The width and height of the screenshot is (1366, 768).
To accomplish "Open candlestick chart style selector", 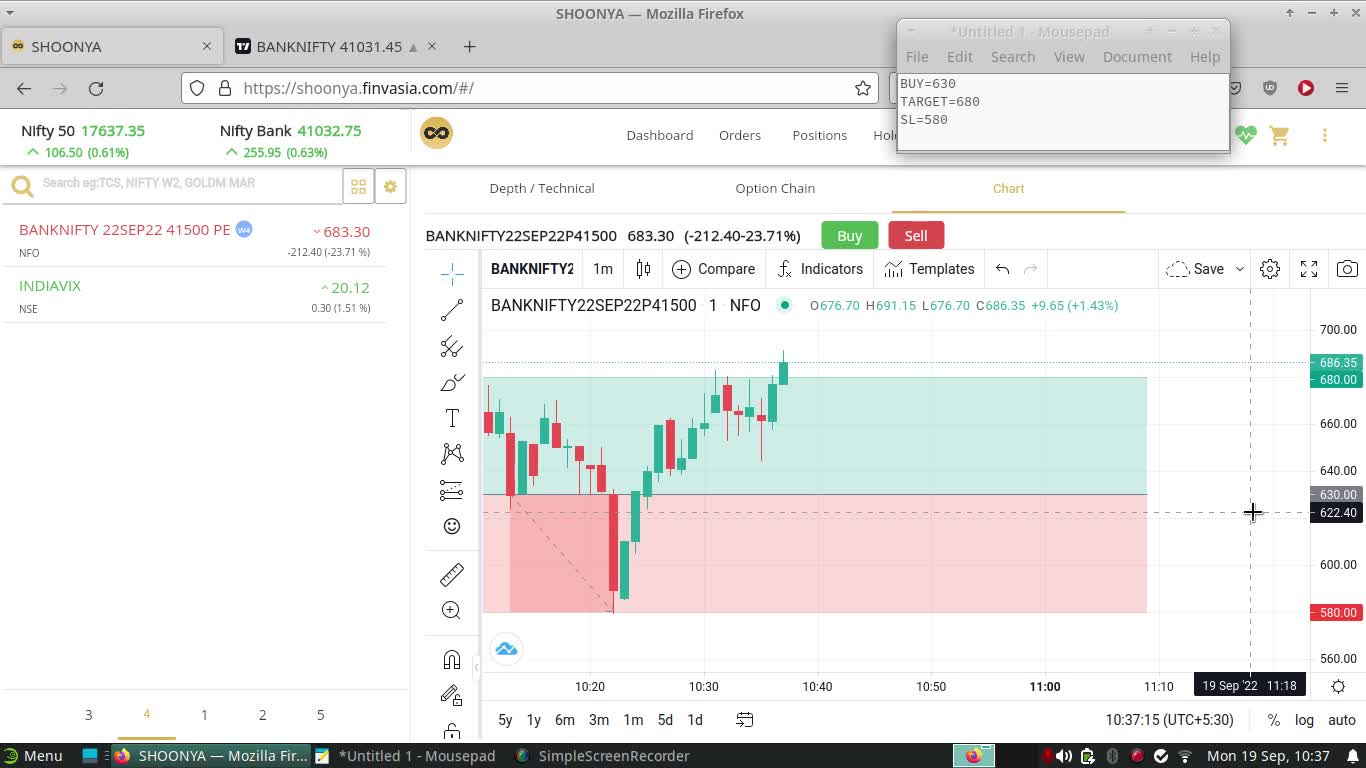I will click(x=643, y=269).
